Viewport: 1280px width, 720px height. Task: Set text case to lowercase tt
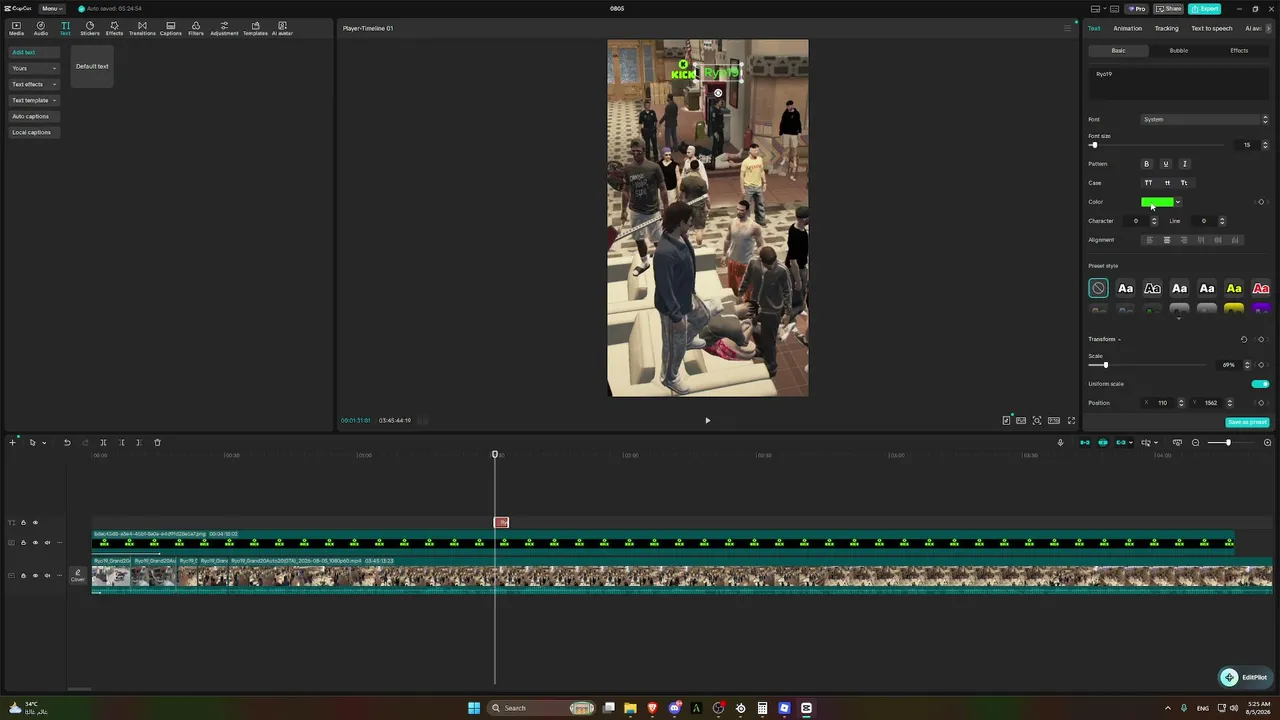(1166, 183)
